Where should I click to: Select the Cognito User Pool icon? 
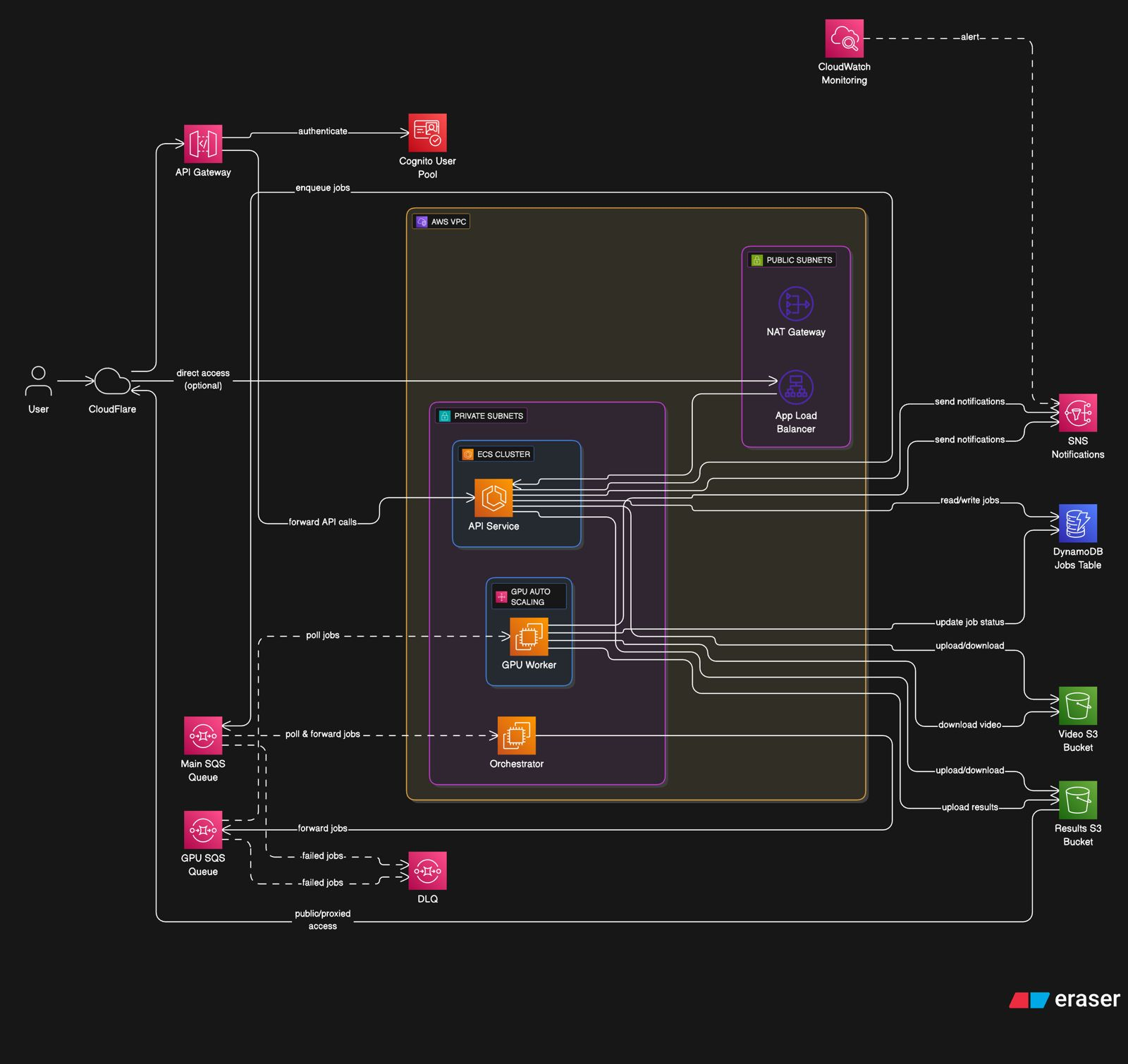[x=427, y=133]
